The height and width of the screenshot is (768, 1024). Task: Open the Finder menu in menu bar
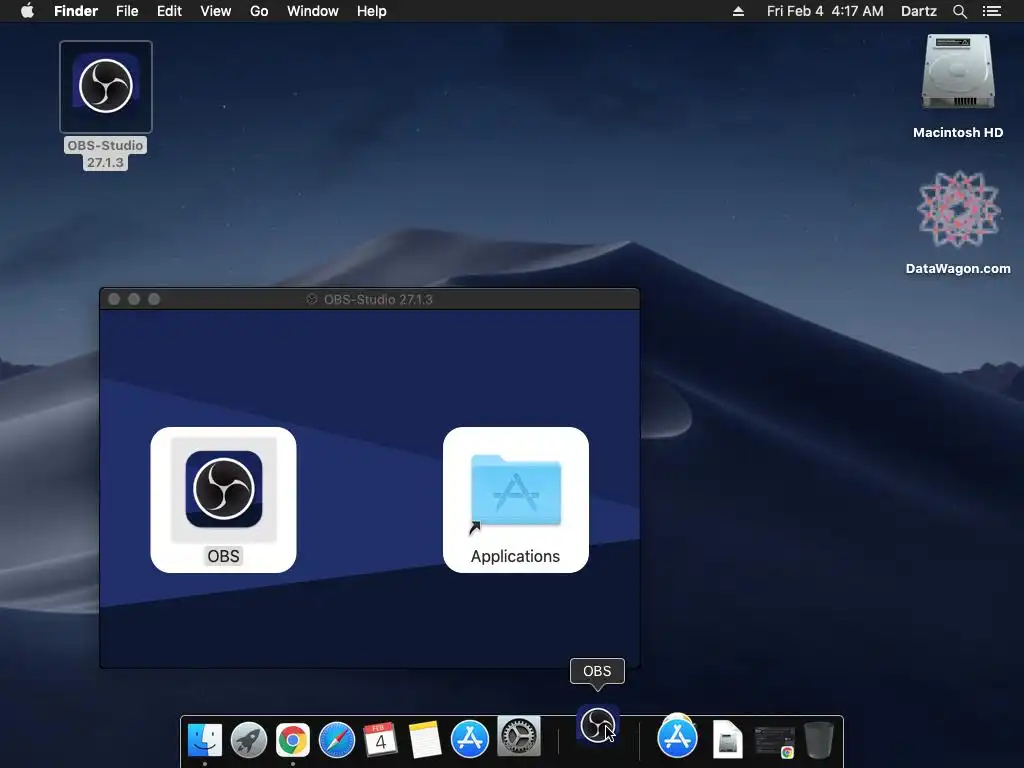tap(76, 11)
